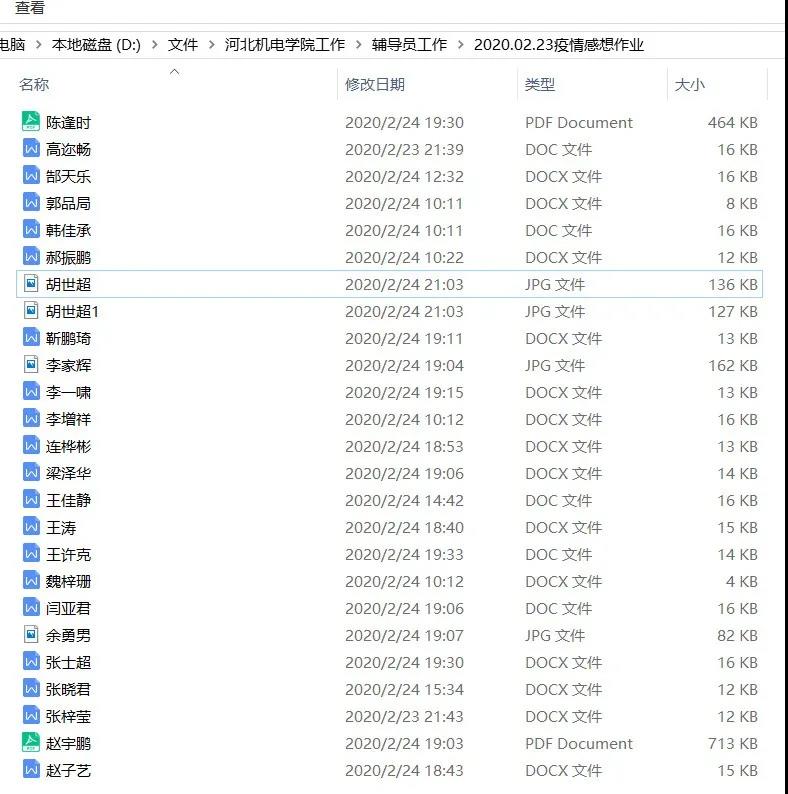Viewport: 788px width, 794px height.
Task: Select the file named 余勇男
Action: [68, 636]
